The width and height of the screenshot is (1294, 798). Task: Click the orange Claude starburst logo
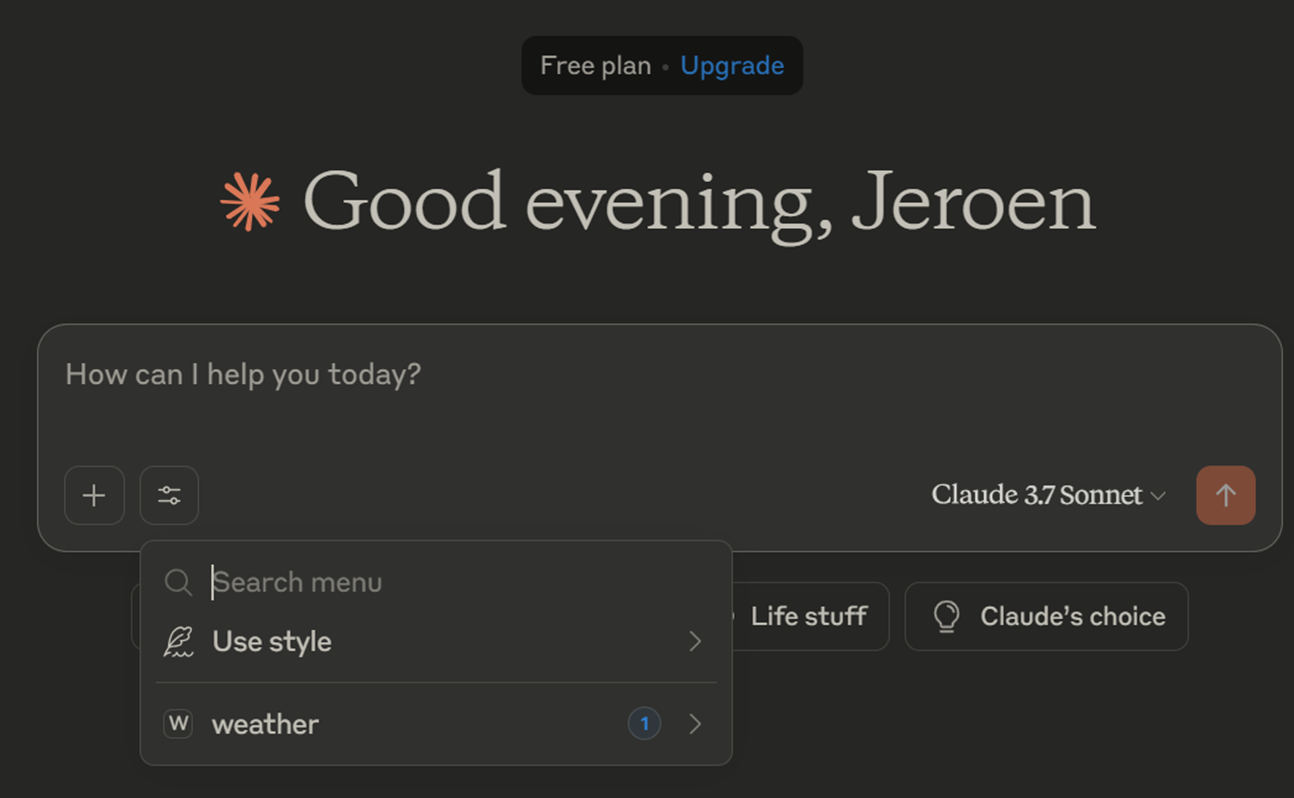[x=250, y=201]
